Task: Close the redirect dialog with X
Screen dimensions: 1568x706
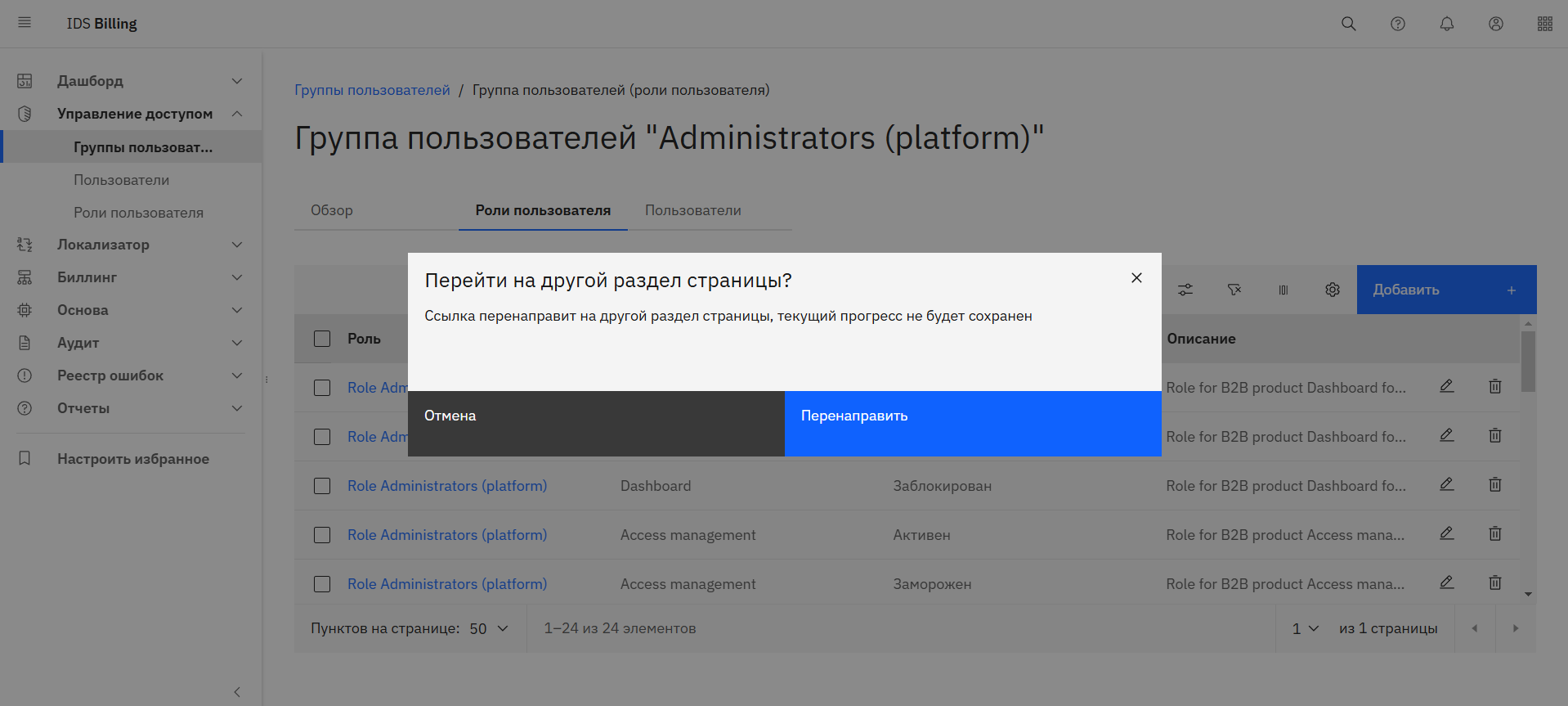Action: click(x=1136, y=278)
